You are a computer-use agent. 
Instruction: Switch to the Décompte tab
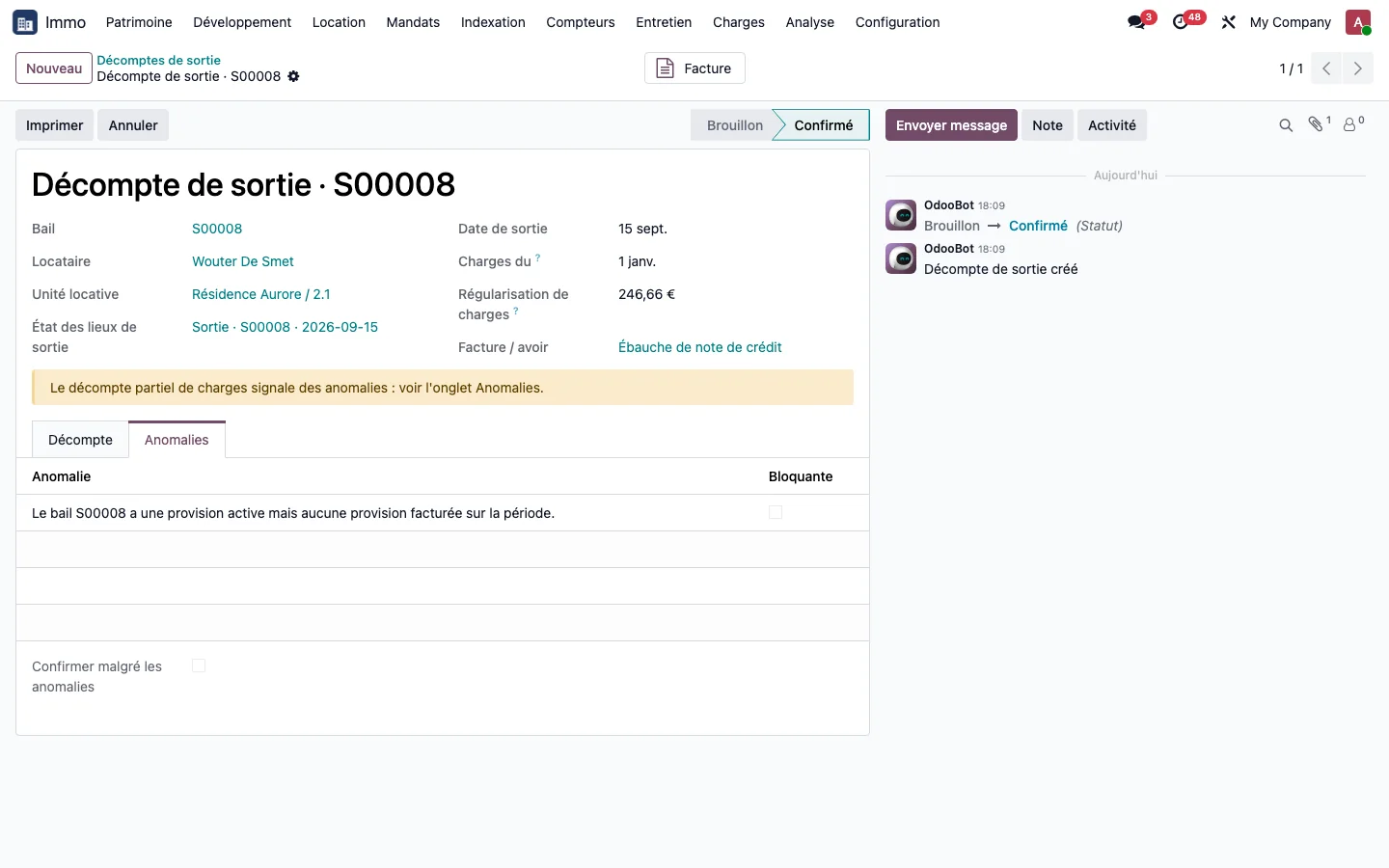[80, 440]
